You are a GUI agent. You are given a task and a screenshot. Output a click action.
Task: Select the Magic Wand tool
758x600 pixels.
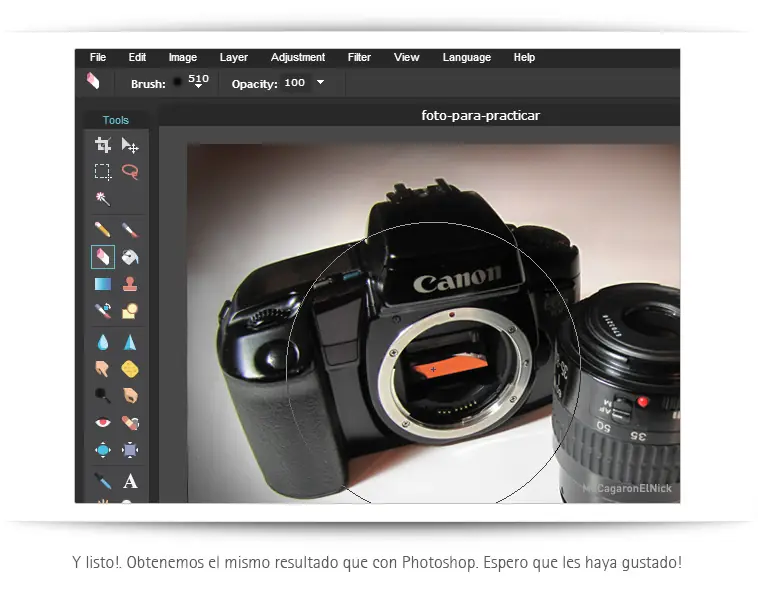pyautogui.click(x=102, y=199)
